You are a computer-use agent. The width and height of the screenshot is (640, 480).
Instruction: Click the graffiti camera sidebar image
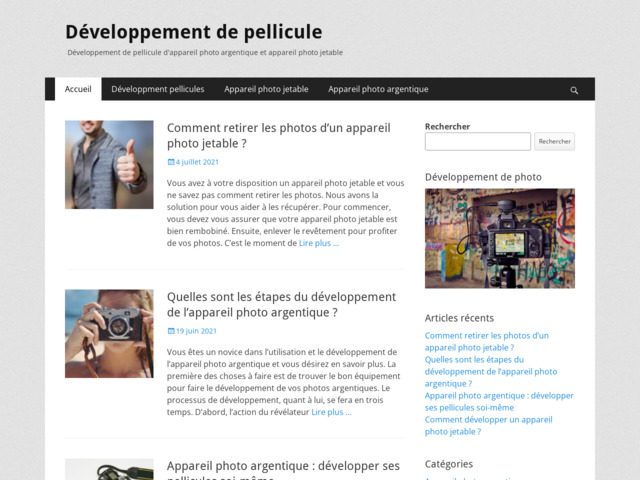(x=499, y=238)
